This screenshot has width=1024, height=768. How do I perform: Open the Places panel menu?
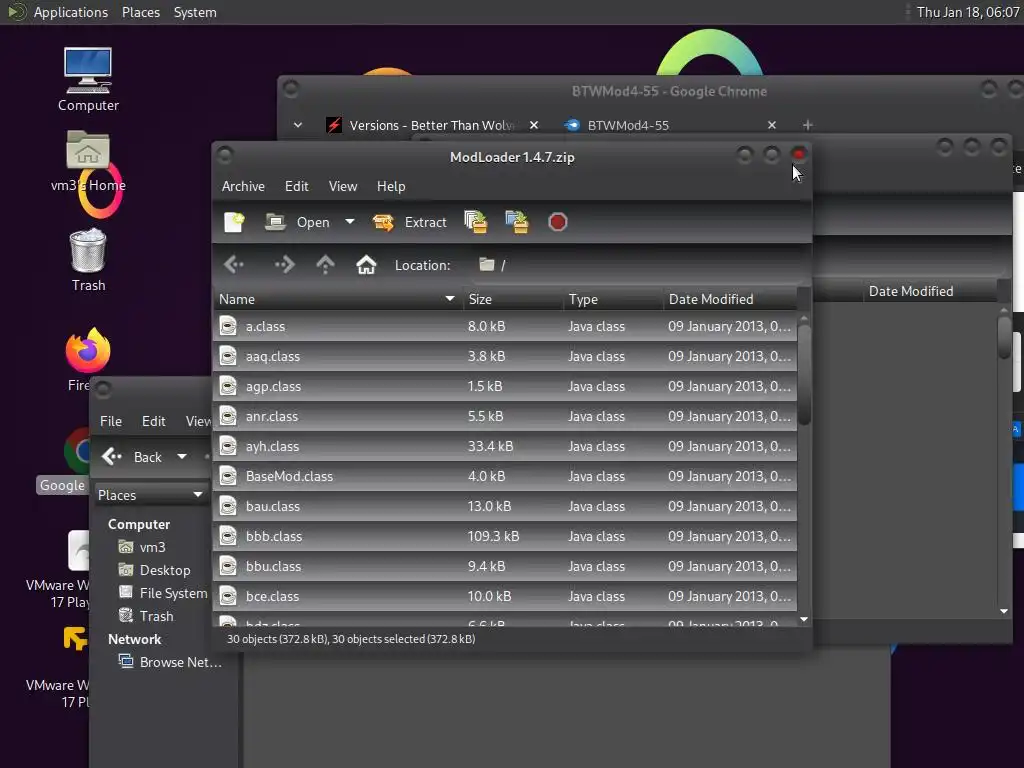141,12
